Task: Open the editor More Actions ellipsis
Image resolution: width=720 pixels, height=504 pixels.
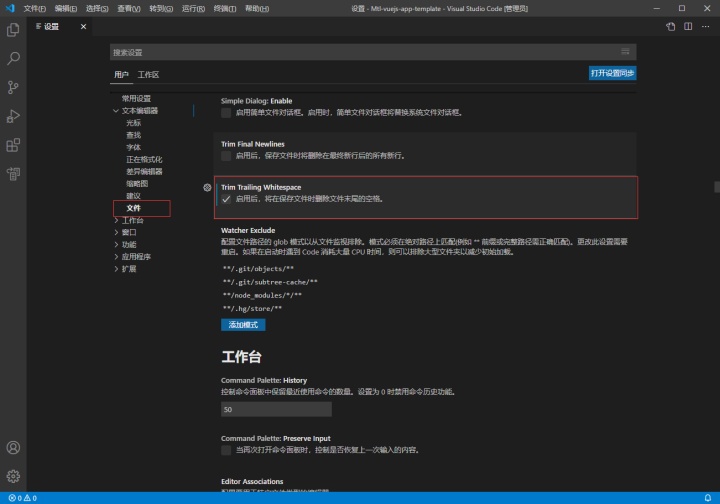Action: (705, 27)
